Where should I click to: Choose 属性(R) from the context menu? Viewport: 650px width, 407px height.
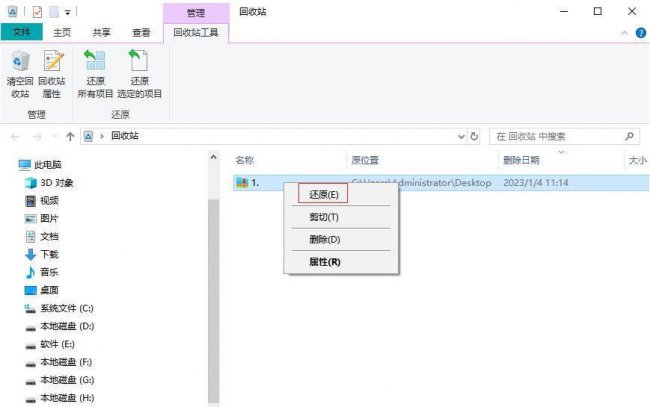(x=325, y=262)
